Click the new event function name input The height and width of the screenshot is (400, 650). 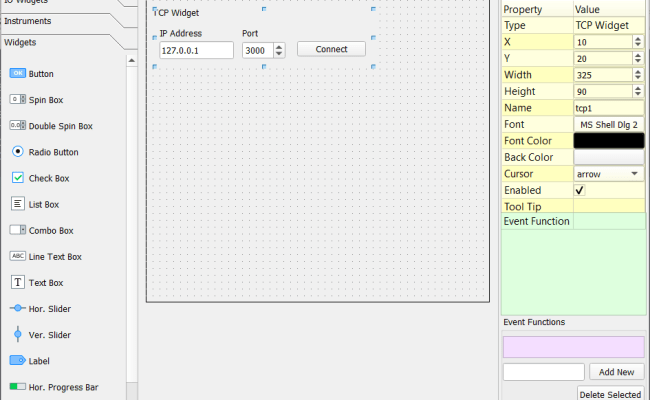543,372
